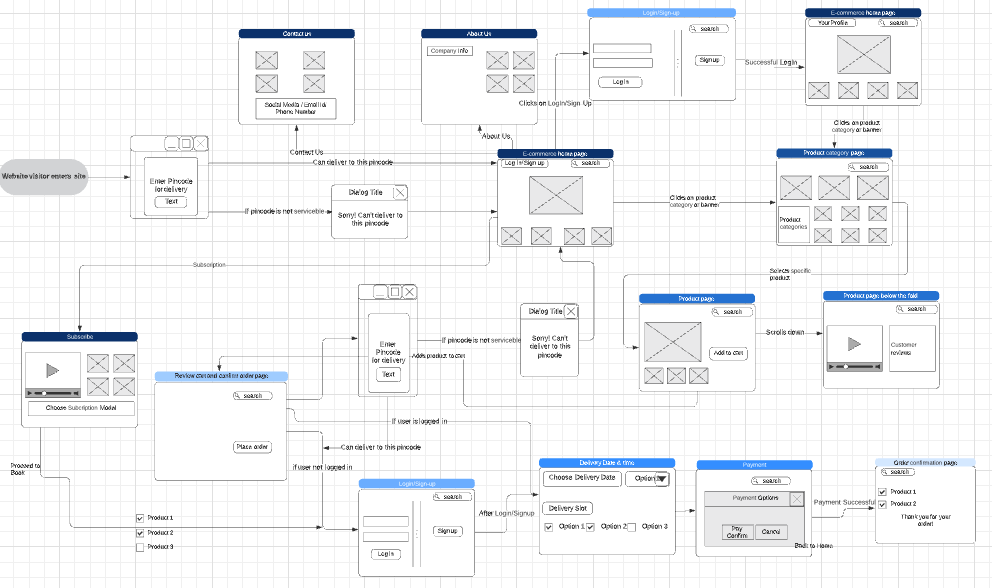The image size is (992, 588).
Task: Click play icon in Product page below the fold video
Action: pos(854,344)
